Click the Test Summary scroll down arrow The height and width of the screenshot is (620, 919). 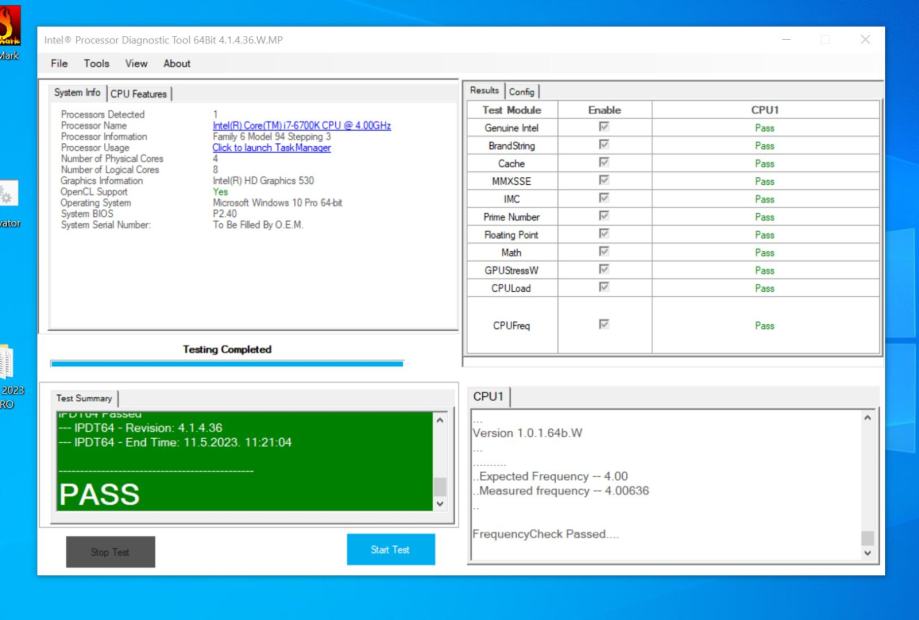440,503
